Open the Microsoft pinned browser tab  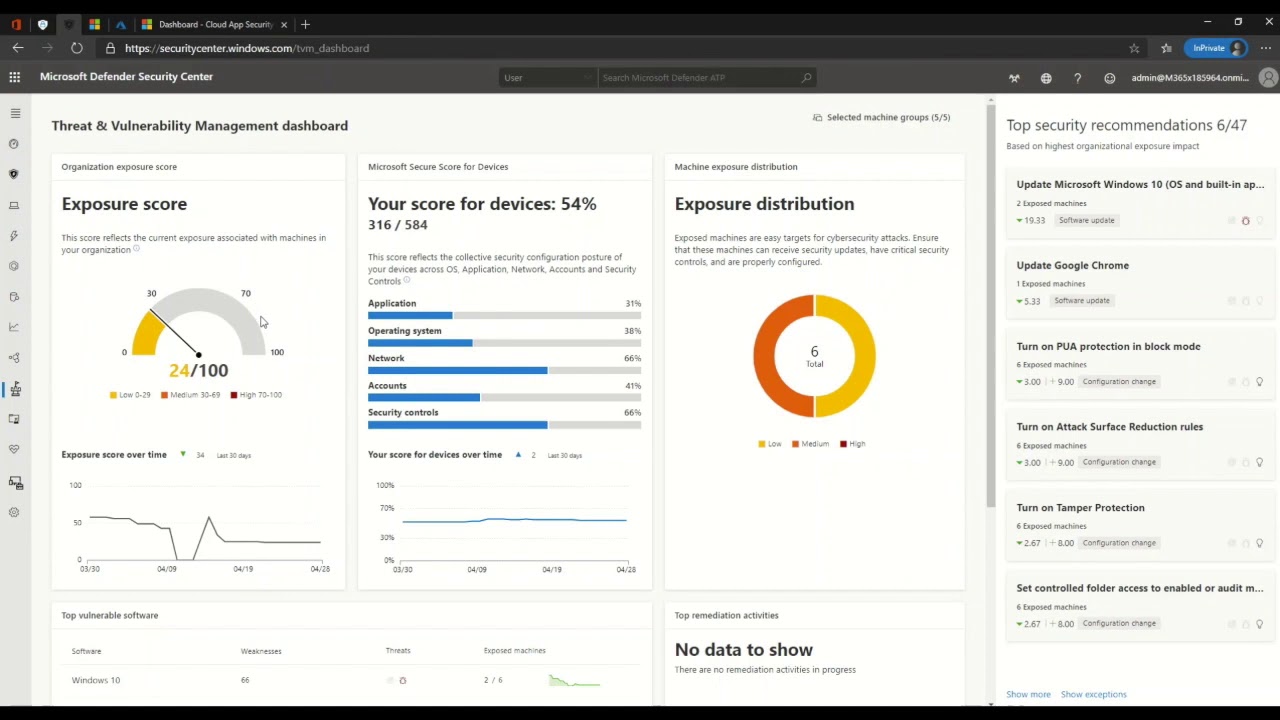(x=94, y=24)
